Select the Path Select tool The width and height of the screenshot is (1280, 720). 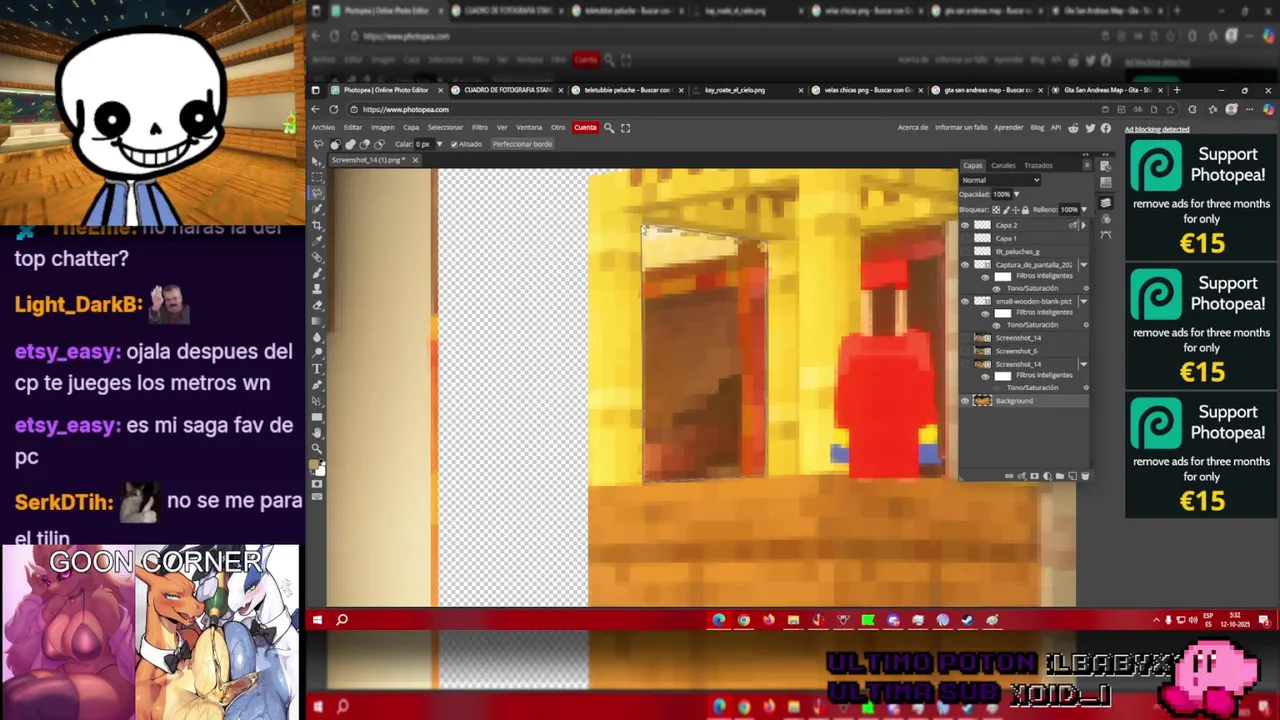(x=318, y=400)
